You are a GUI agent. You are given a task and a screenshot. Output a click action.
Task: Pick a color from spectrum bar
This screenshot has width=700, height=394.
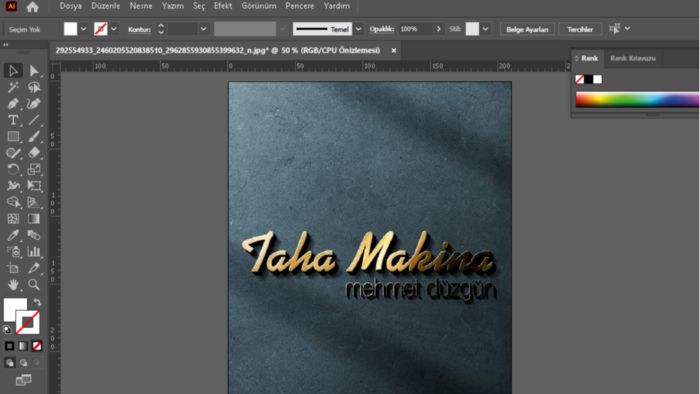click(x=637, y=100)
